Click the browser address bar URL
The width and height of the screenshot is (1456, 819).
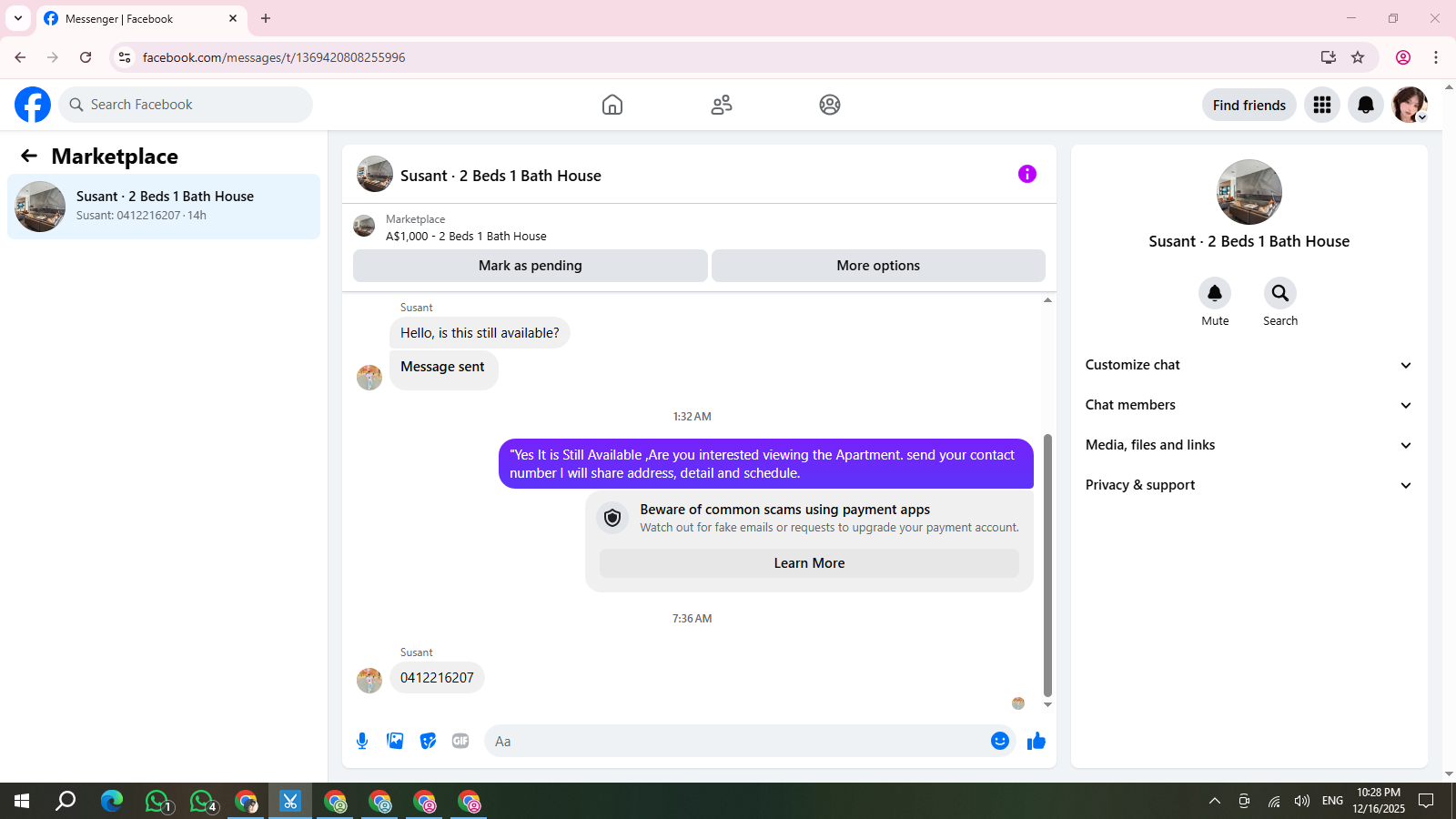274,57
